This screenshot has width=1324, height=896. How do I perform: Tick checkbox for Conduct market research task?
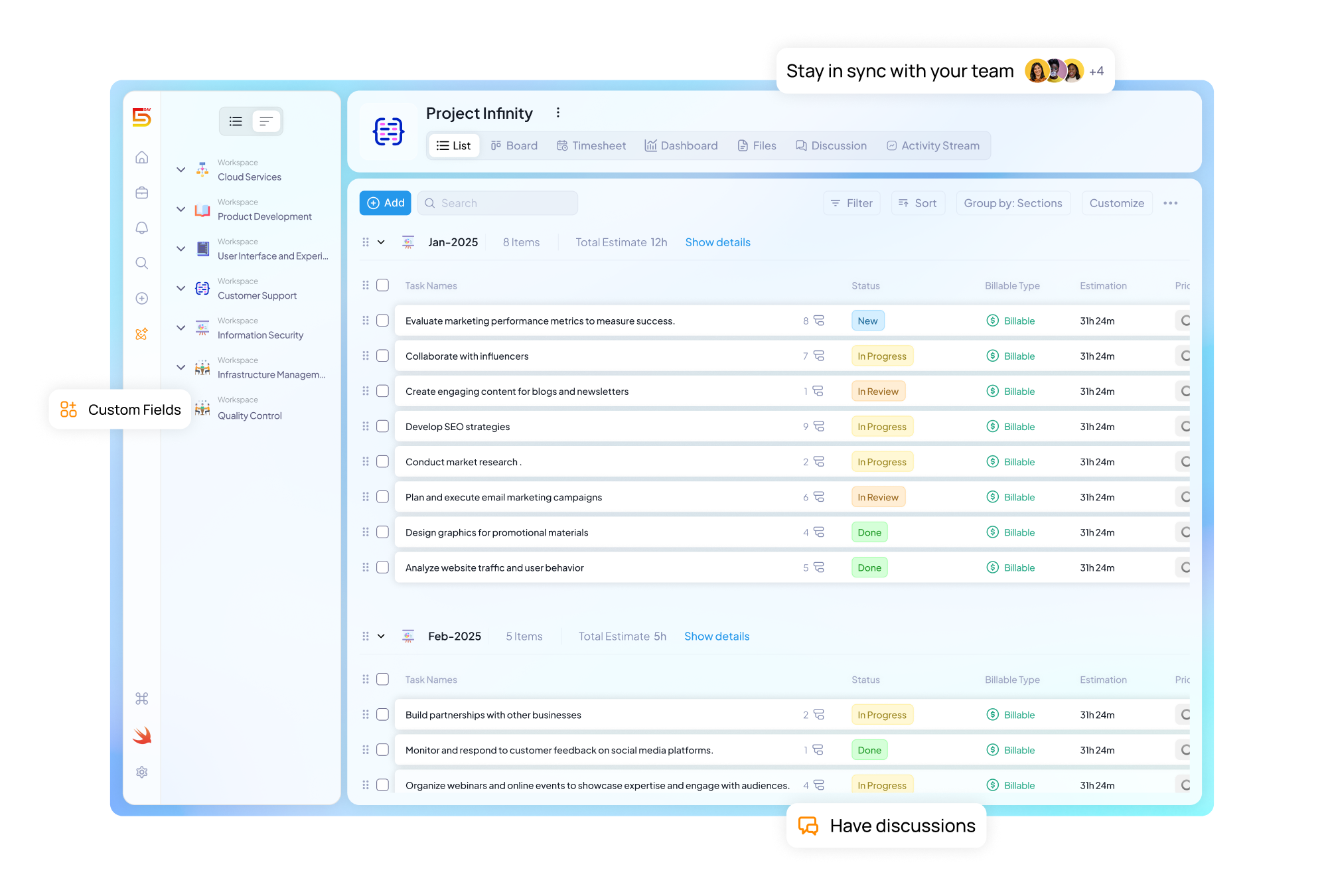pos(382,461)
